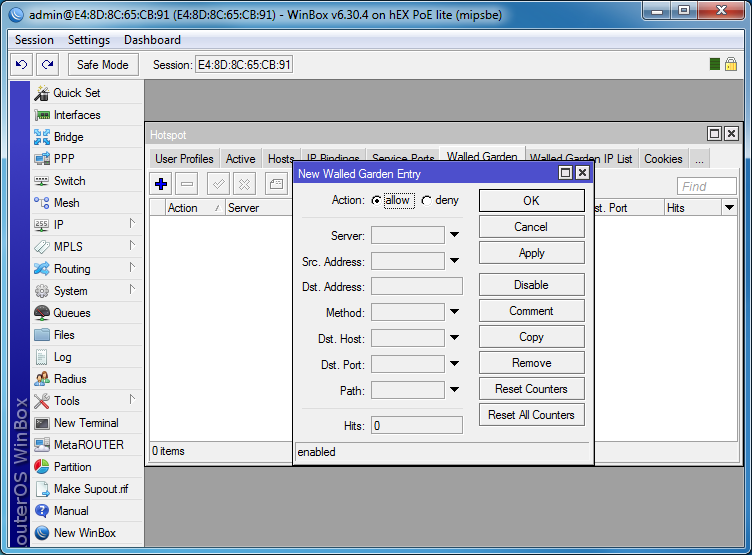This screenshot has height=555, width=752.
Task: Launch New WinBox
Action: [87, 533]
